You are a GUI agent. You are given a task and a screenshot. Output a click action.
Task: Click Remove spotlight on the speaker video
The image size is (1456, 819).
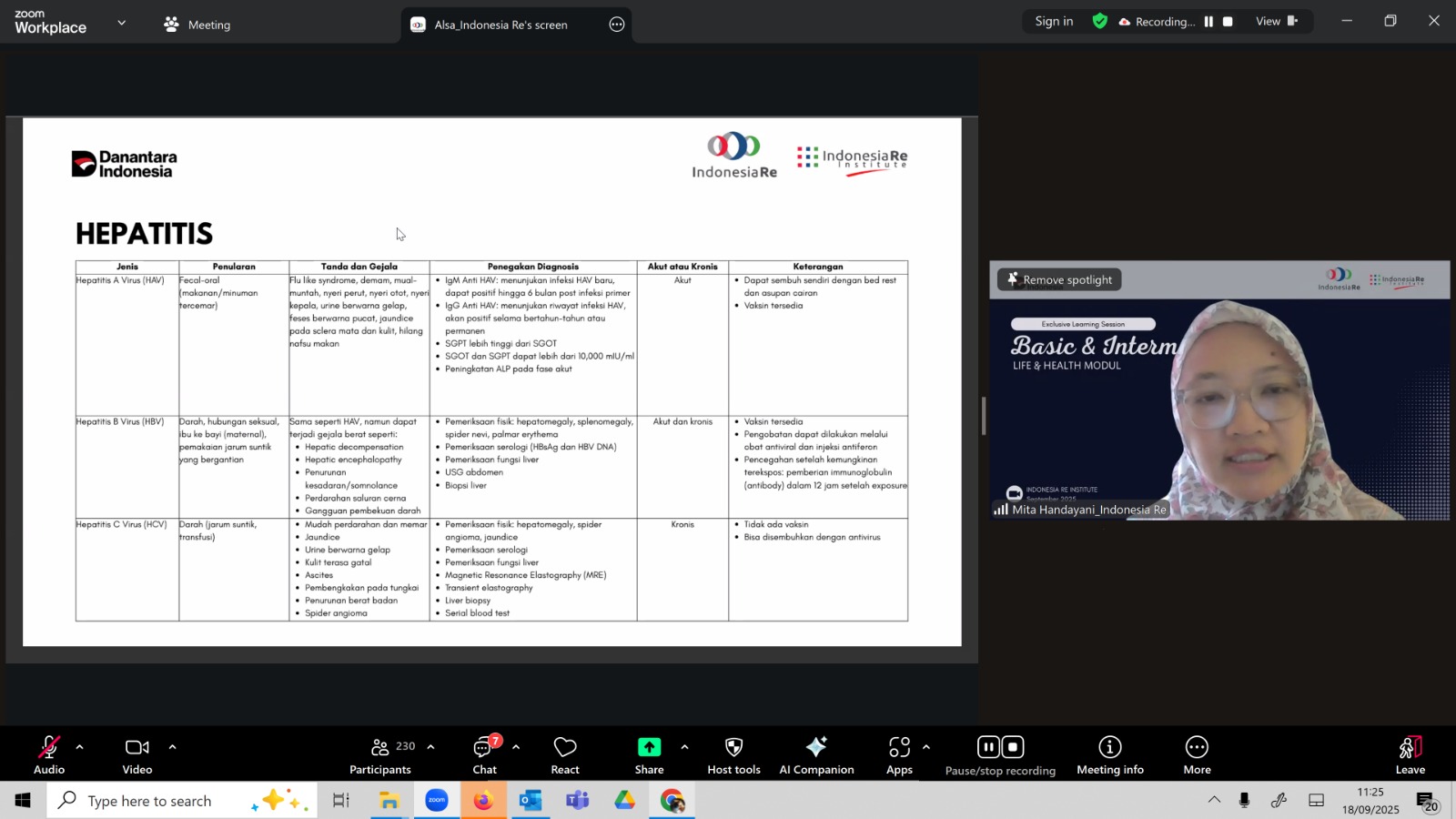click(x=1059, y=279)
